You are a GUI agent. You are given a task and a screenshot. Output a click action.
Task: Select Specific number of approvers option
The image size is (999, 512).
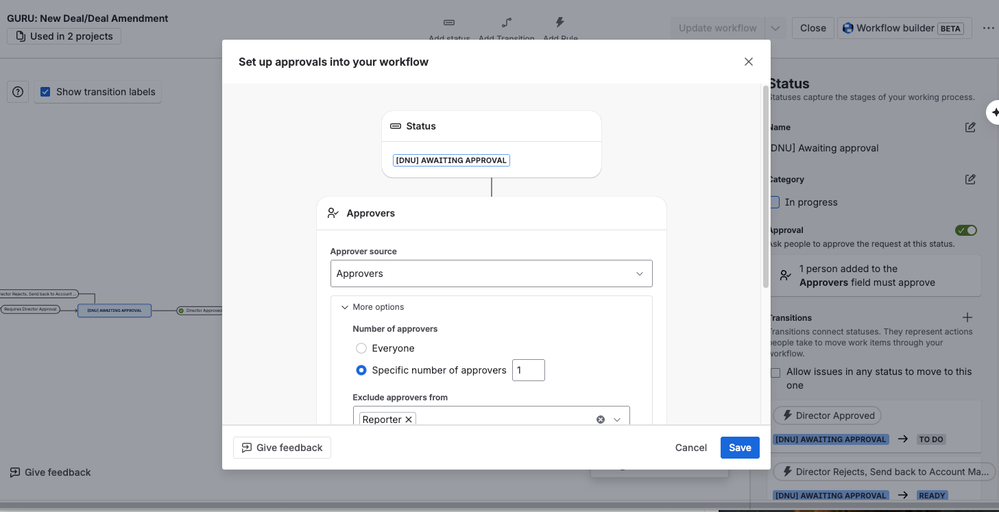tap(361, 370)
